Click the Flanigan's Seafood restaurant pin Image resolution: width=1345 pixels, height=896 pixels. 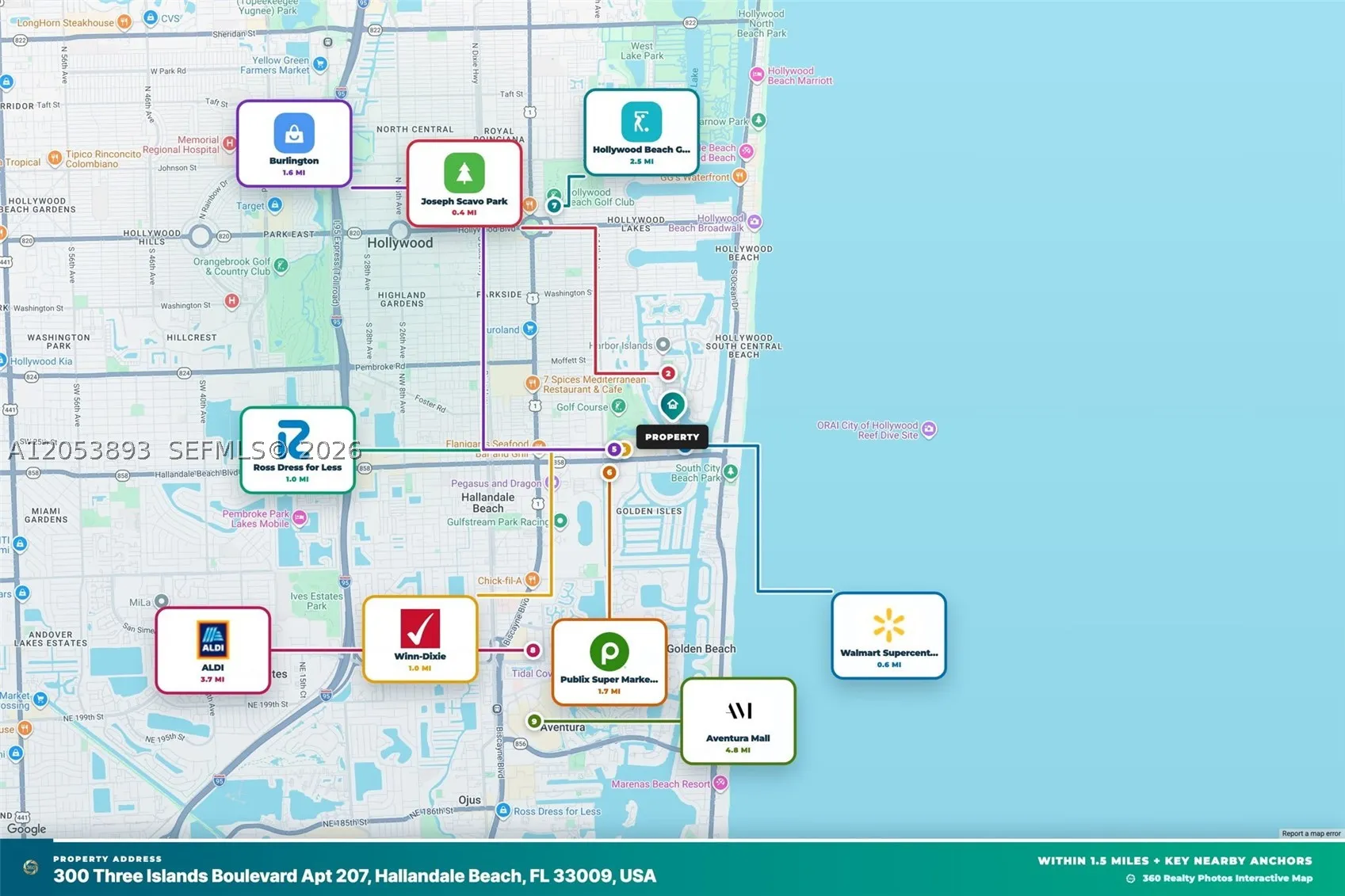click(539, 444)
